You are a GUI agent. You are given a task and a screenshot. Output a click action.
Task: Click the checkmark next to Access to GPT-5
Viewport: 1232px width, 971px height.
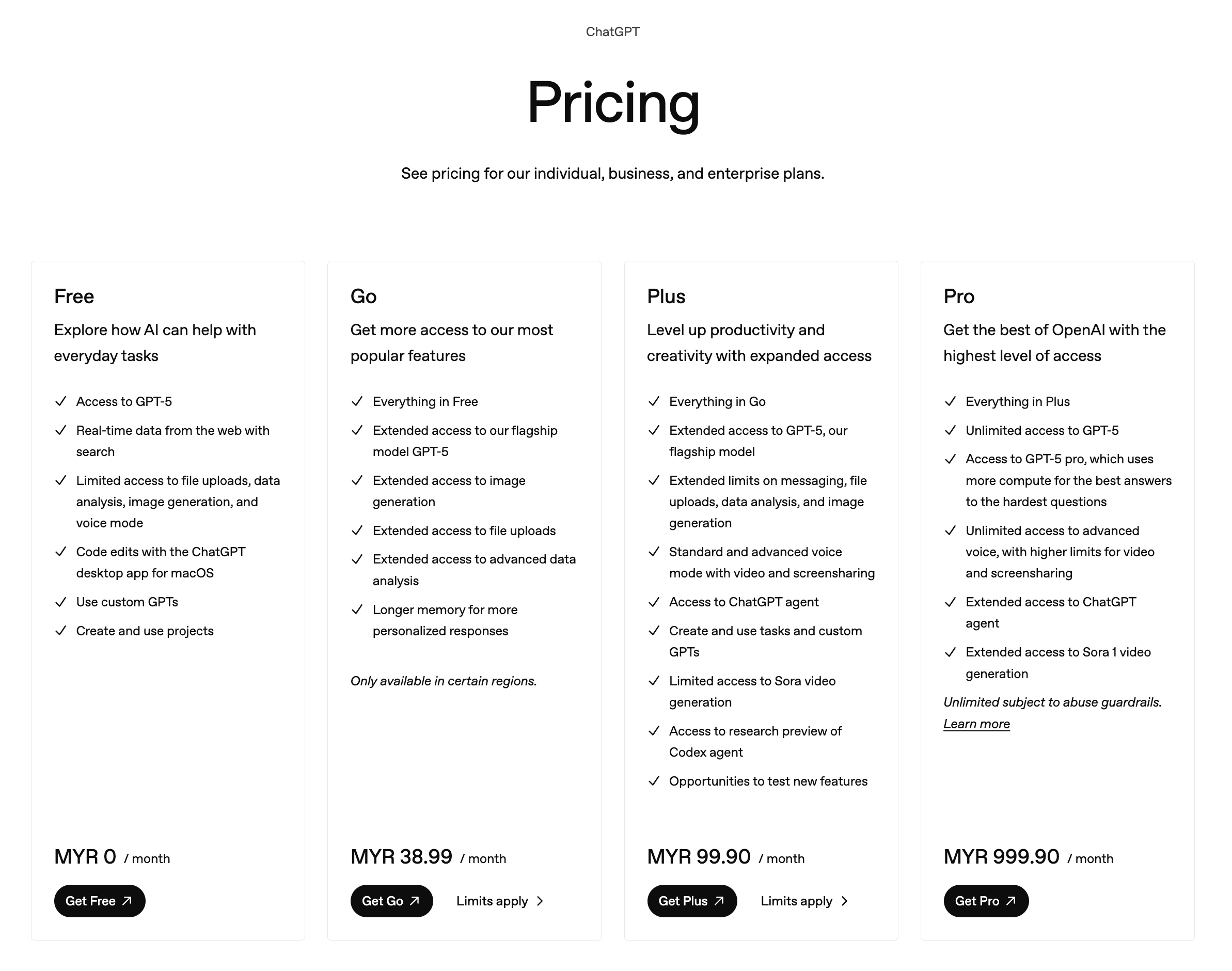click(61, 401)
